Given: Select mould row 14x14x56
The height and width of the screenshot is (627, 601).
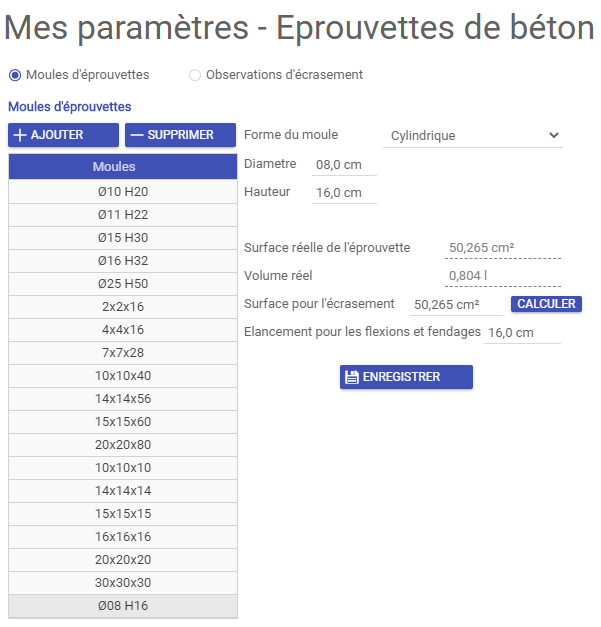Looking at the screenshot, I should point(123,399).
